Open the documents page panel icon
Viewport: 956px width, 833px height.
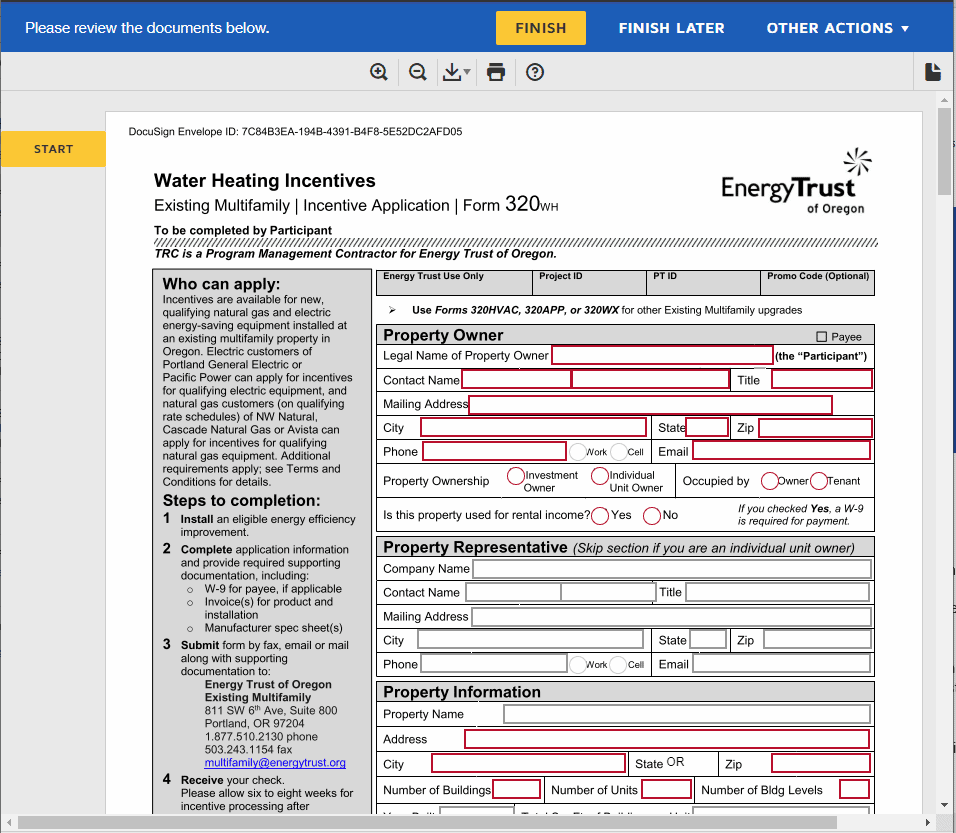tap(933, 72)
